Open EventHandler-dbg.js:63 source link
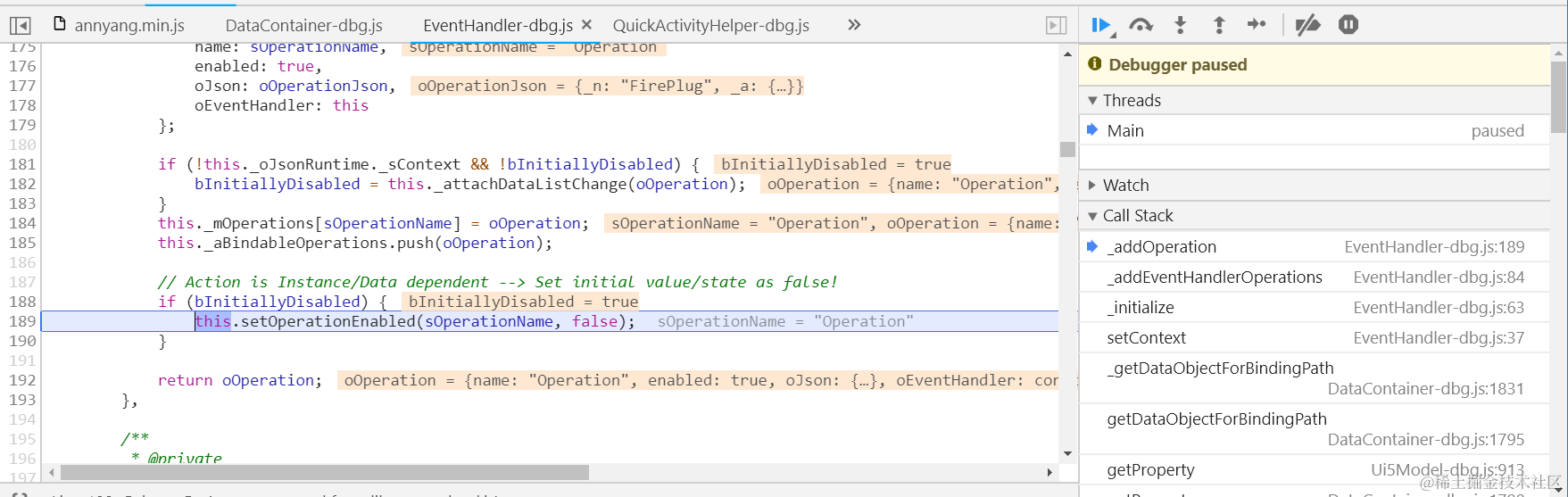 click(x=1439, y=307)
